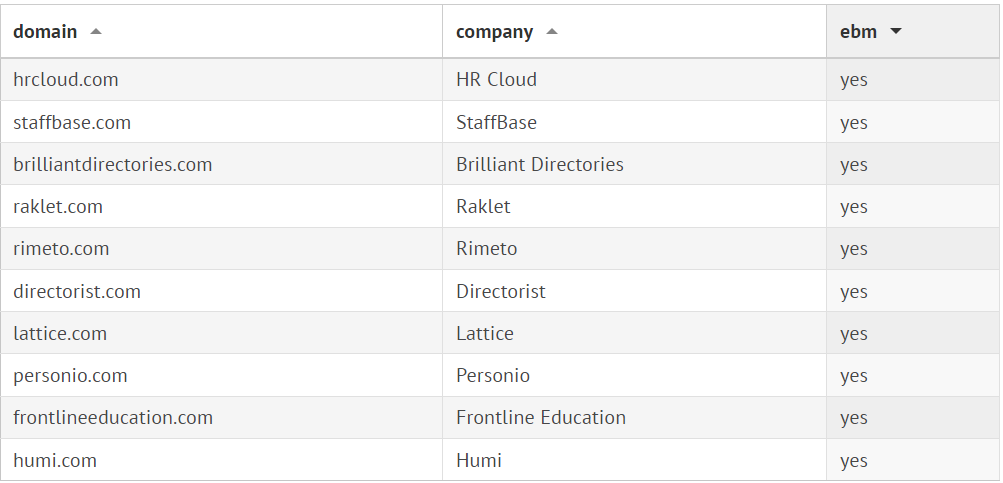
Task: Select the Frontline Education company cell
Action: click(541, 418)
